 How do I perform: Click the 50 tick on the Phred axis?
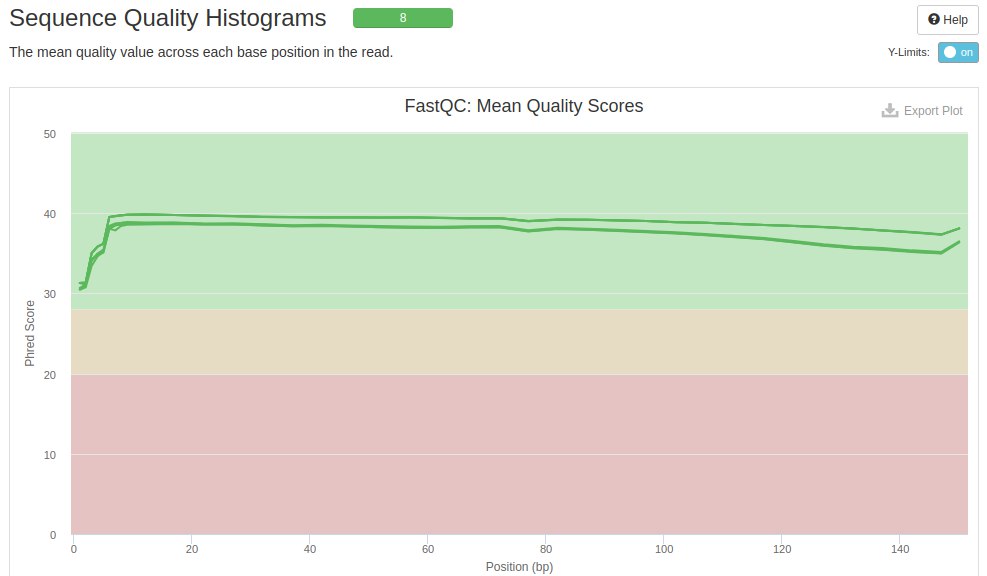(50, 134)
